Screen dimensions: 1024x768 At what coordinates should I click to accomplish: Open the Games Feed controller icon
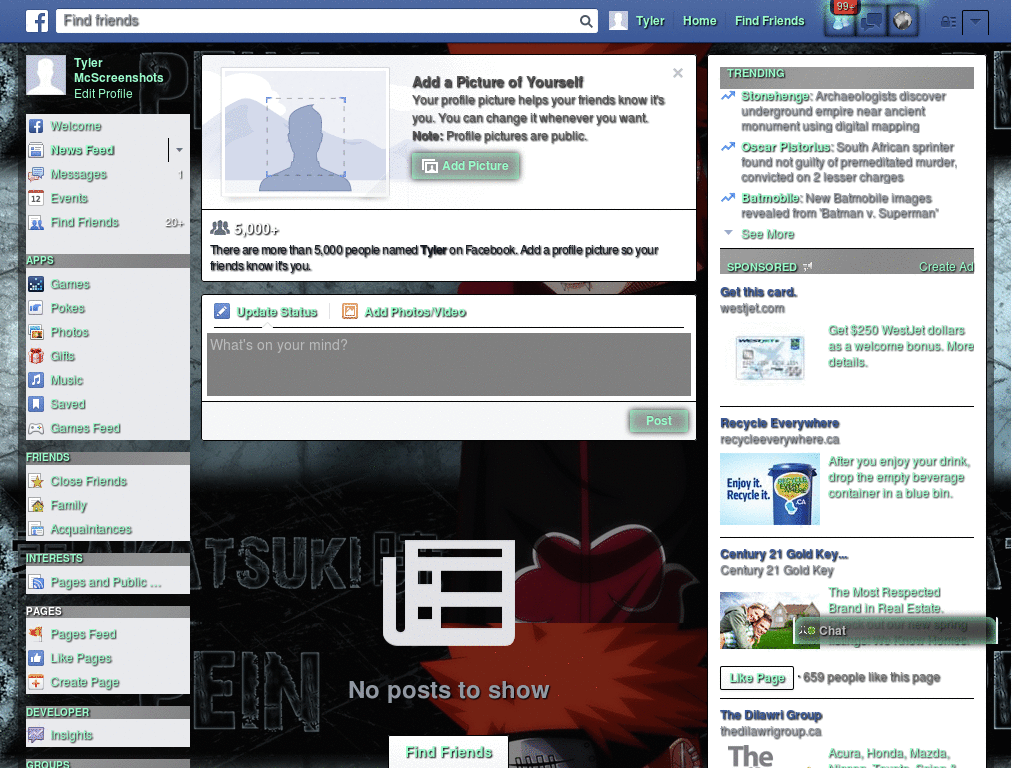pyautogui.click(x=36, y=428)
